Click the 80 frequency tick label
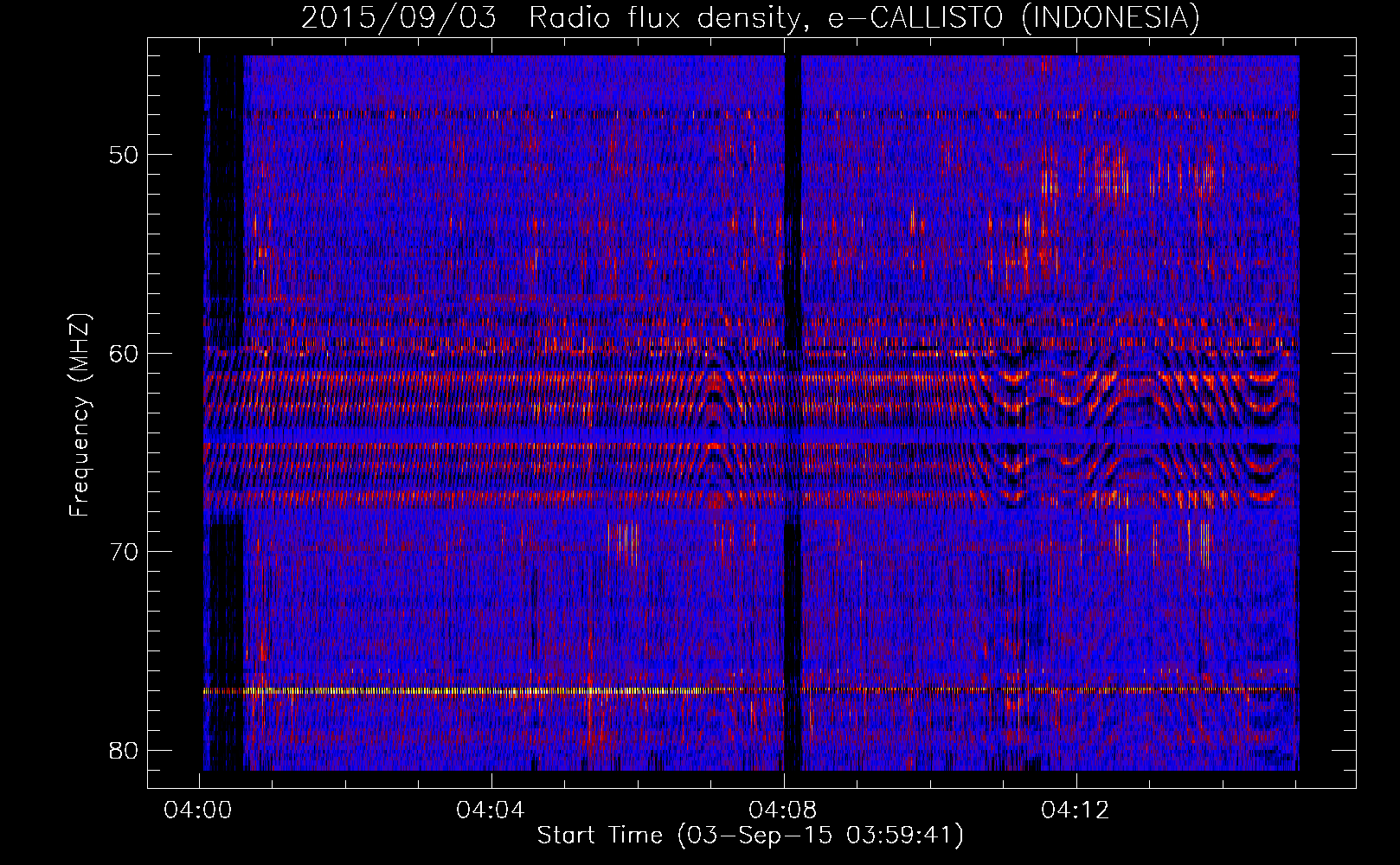The image size is (1400, 865). (x=125, y=749)
